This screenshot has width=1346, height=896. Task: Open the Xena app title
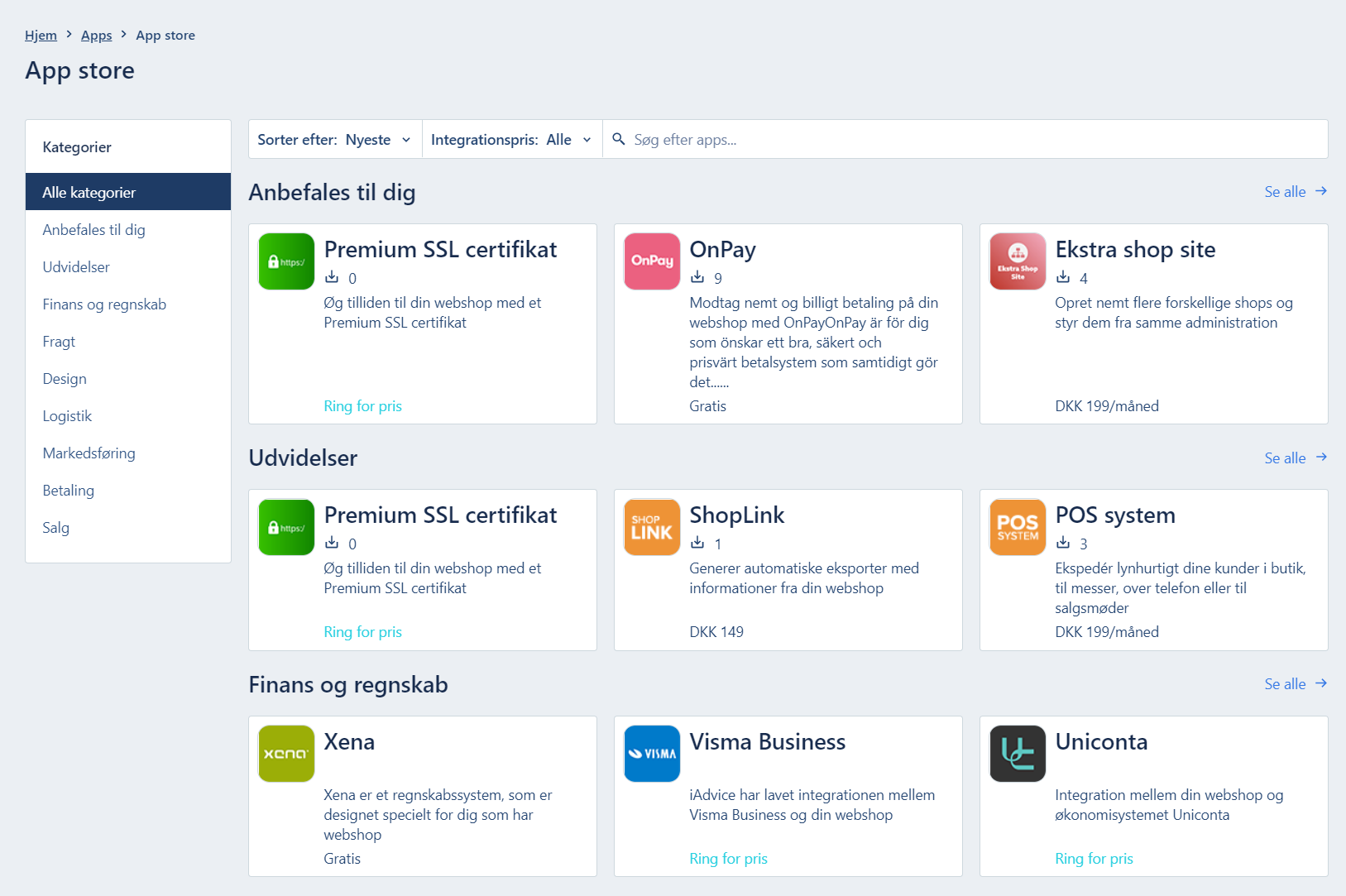point(349,741)
